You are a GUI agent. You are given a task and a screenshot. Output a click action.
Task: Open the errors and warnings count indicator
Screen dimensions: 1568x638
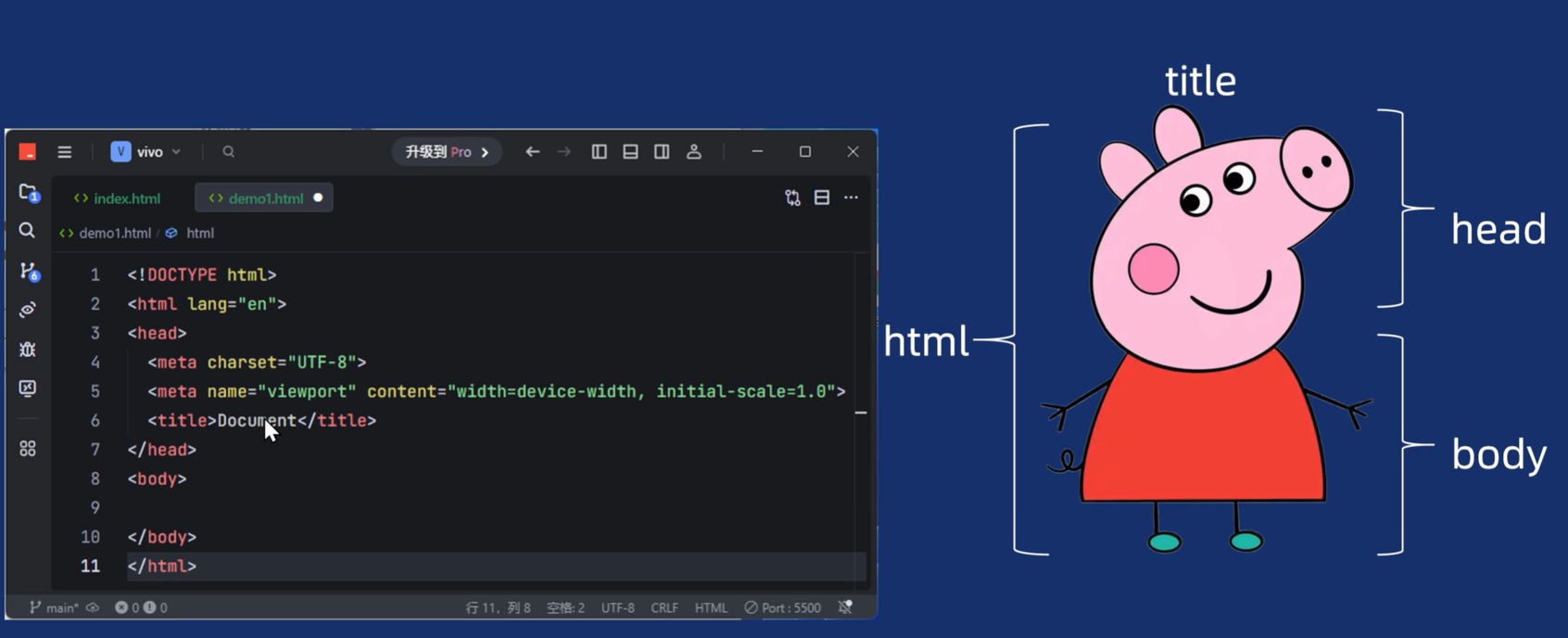click(141, 608)
